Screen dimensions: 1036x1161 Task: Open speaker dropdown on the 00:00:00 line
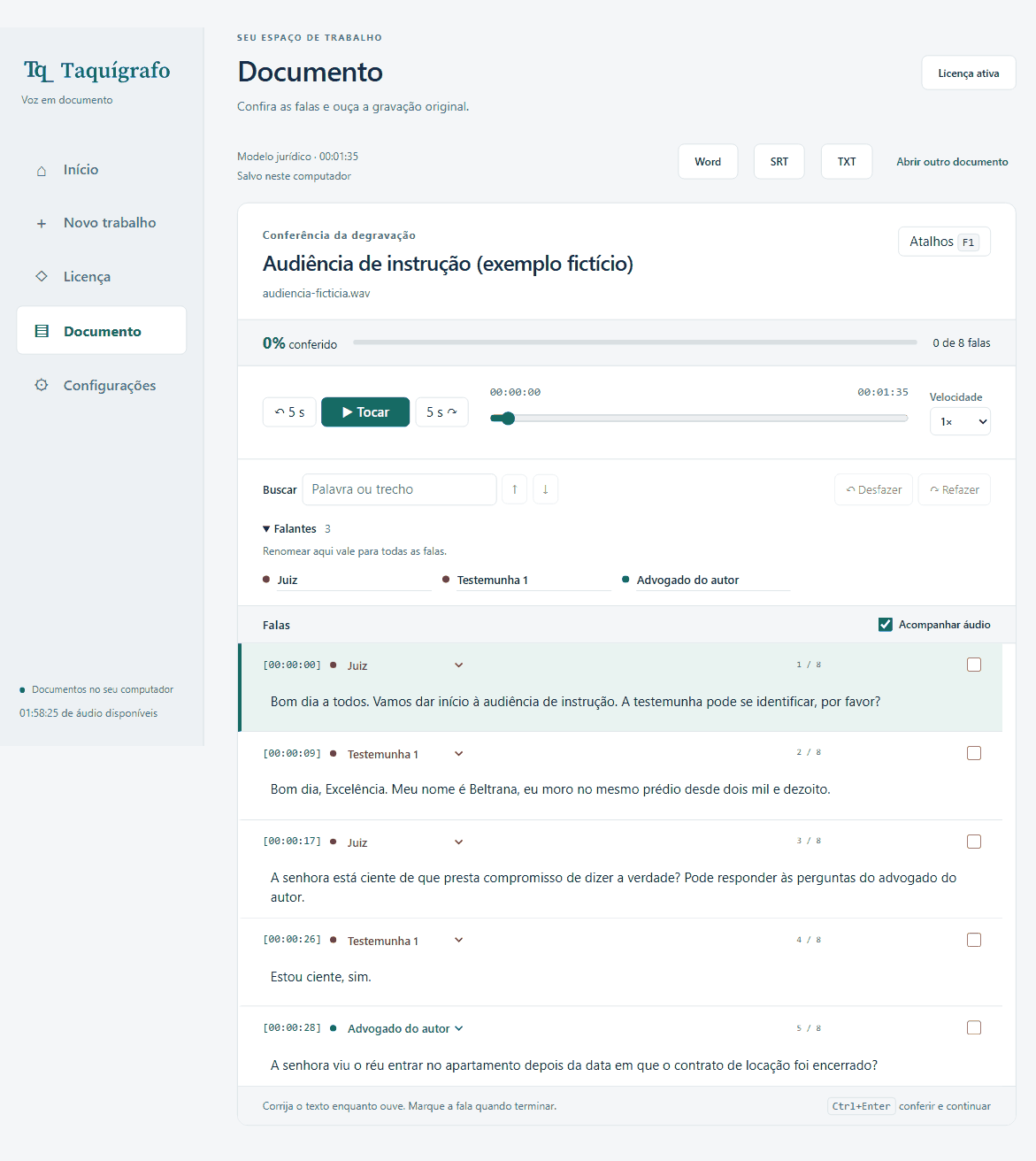point(404,665)
